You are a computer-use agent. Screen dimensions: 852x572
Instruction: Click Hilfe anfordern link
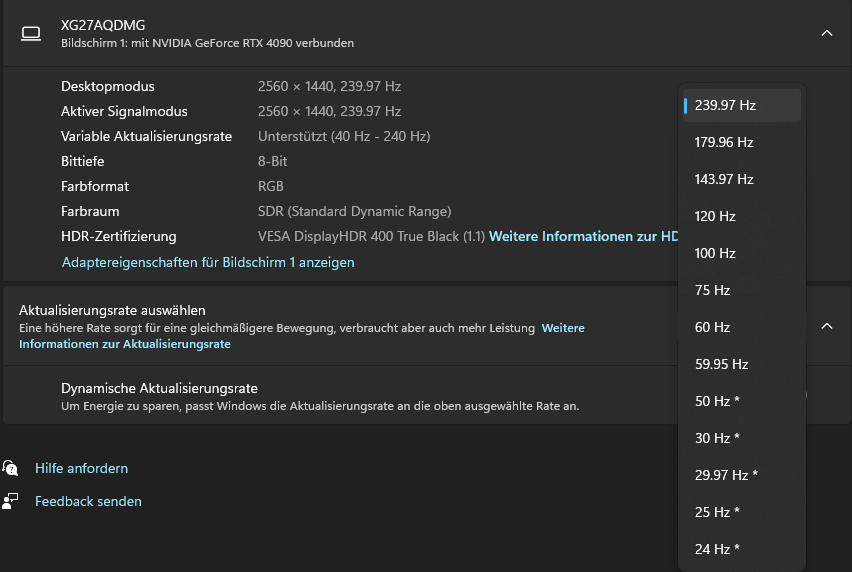click(x=82, y=468)
